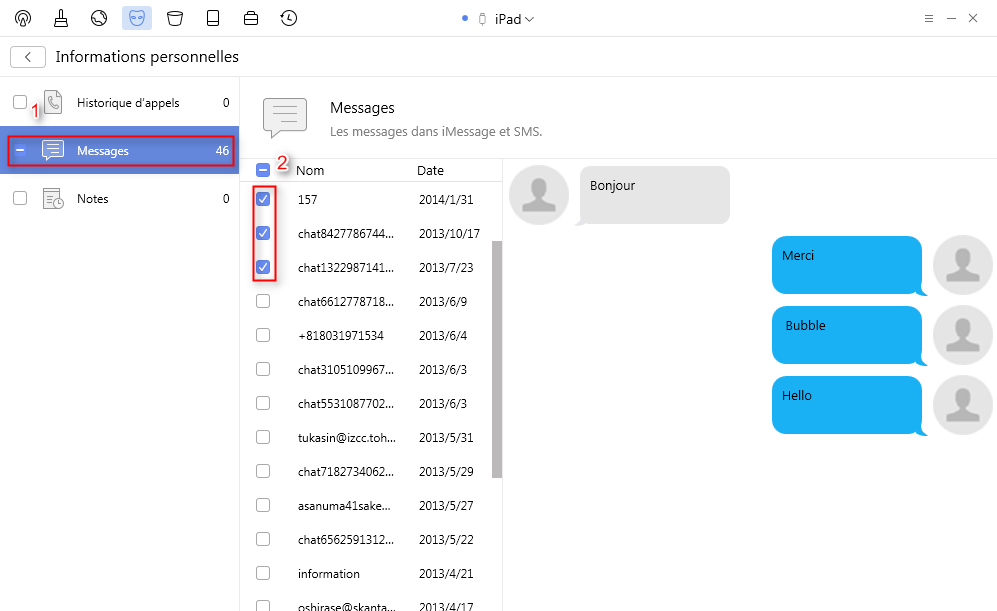Click the 2013/5/29 date cell

446,472
